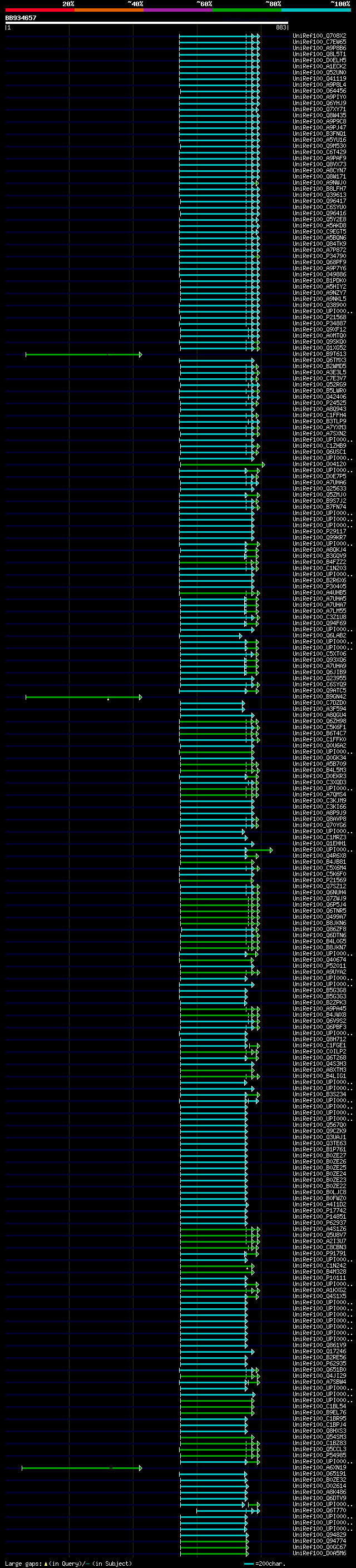Click the orange ~40% identity legend segment
The image size is (356, 1568).
pos(109,10)
